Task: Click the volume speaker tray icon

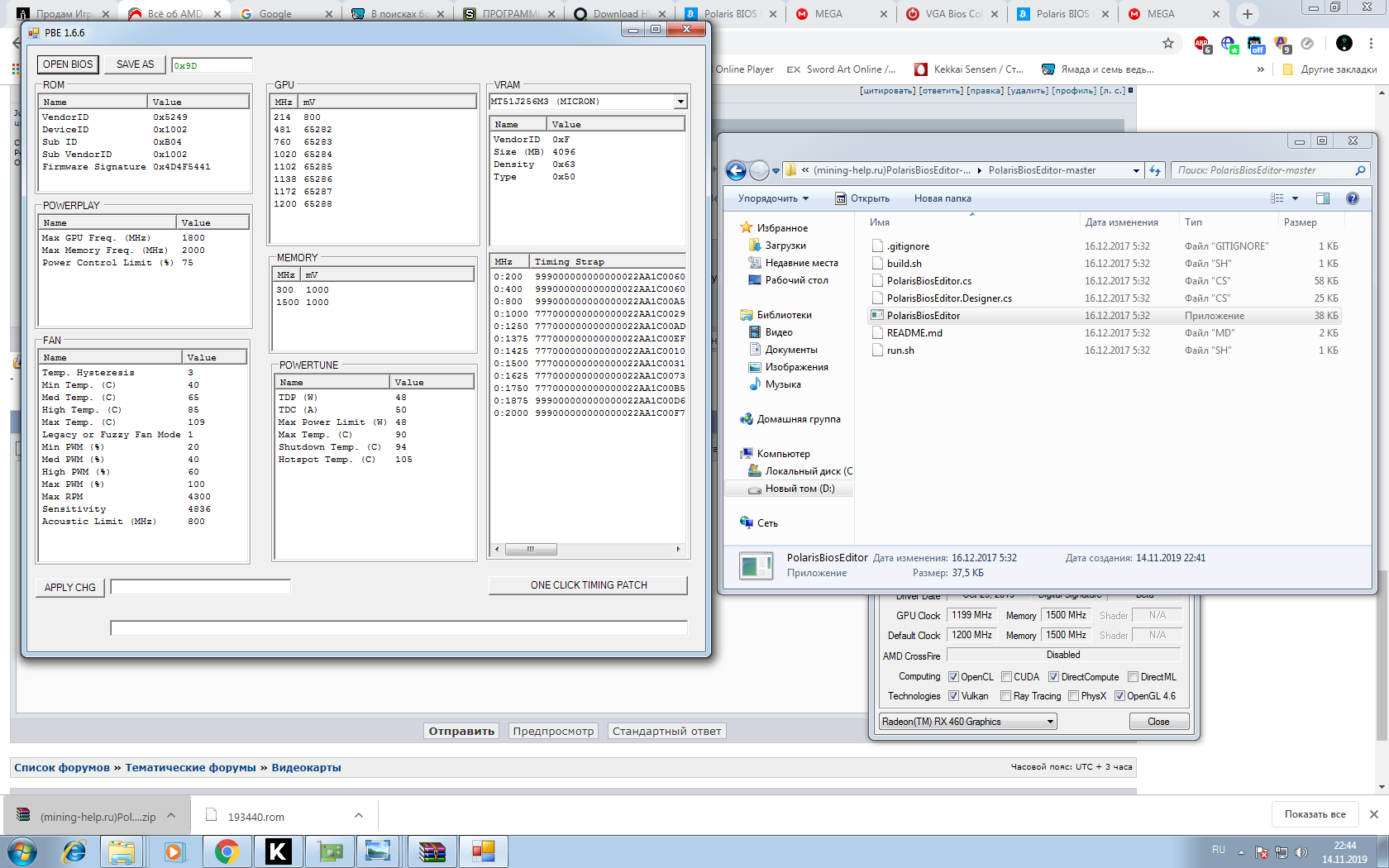Action: pyautogui.click(x=1301, y=852)
